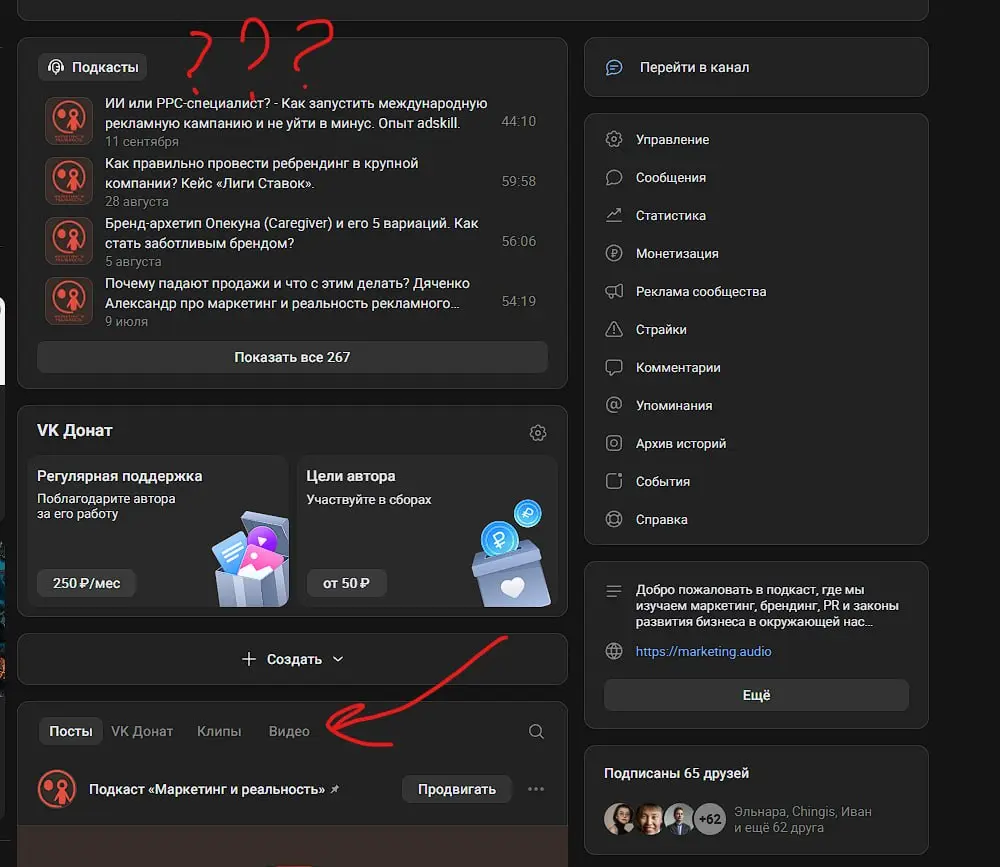Image resolution: width=1000 pixels, height=867 pixels.
Task: Play episode titled ИИ или PPC-специалист
Action: tap(296, 113)
